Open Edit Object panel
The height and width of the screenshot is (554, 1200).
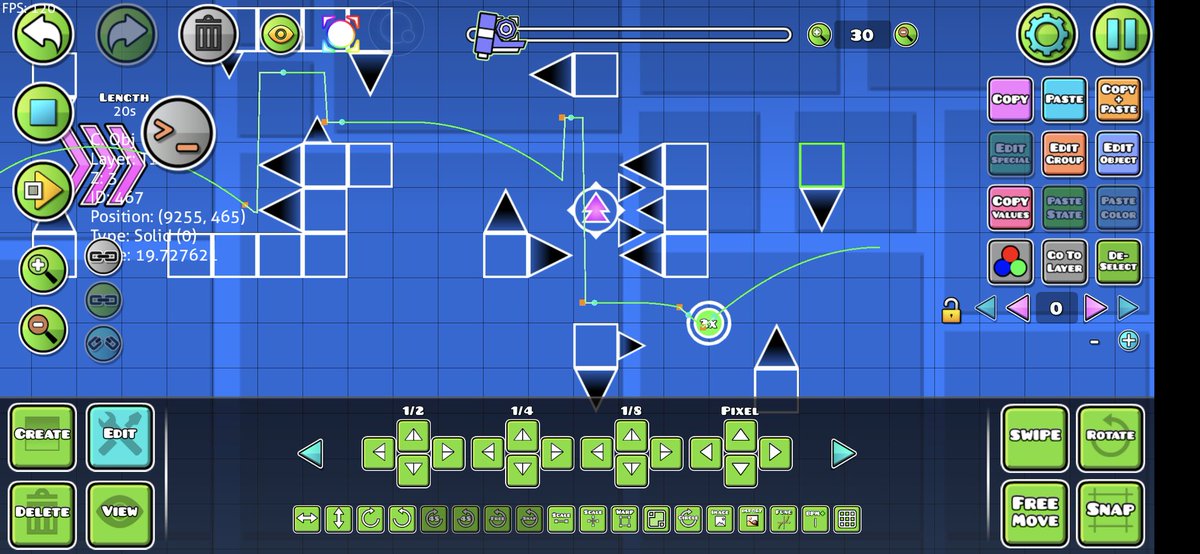pos(1119,153)
